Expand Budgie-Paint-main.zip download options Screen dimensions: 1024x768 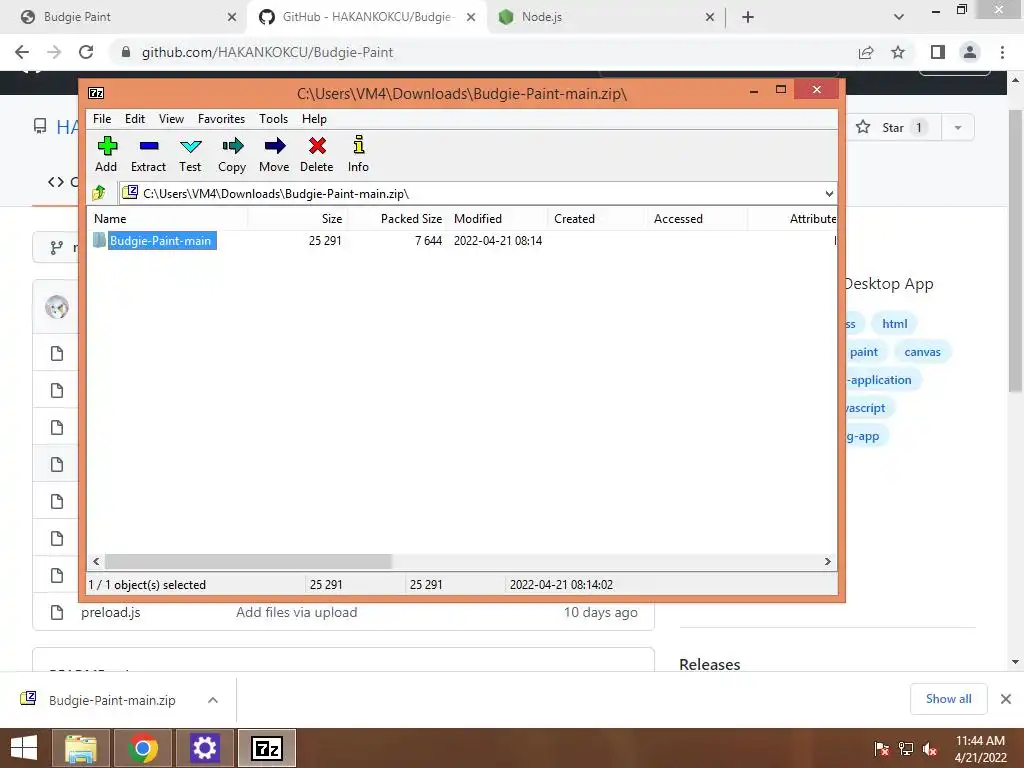[x=213, y=700]
